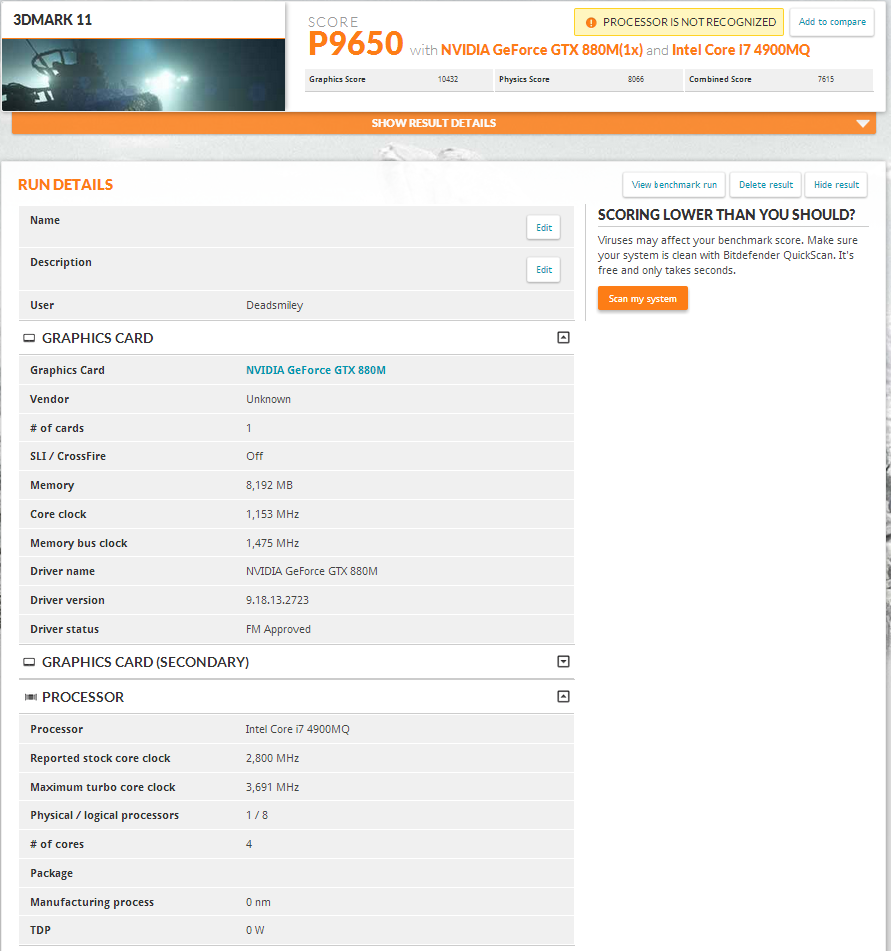Click the monitor icon beside GRAPHICS CARD (SECONDARY)
The height and width of the screenshot is (951, 891).
pyautogui.click(x=29, y=662)
